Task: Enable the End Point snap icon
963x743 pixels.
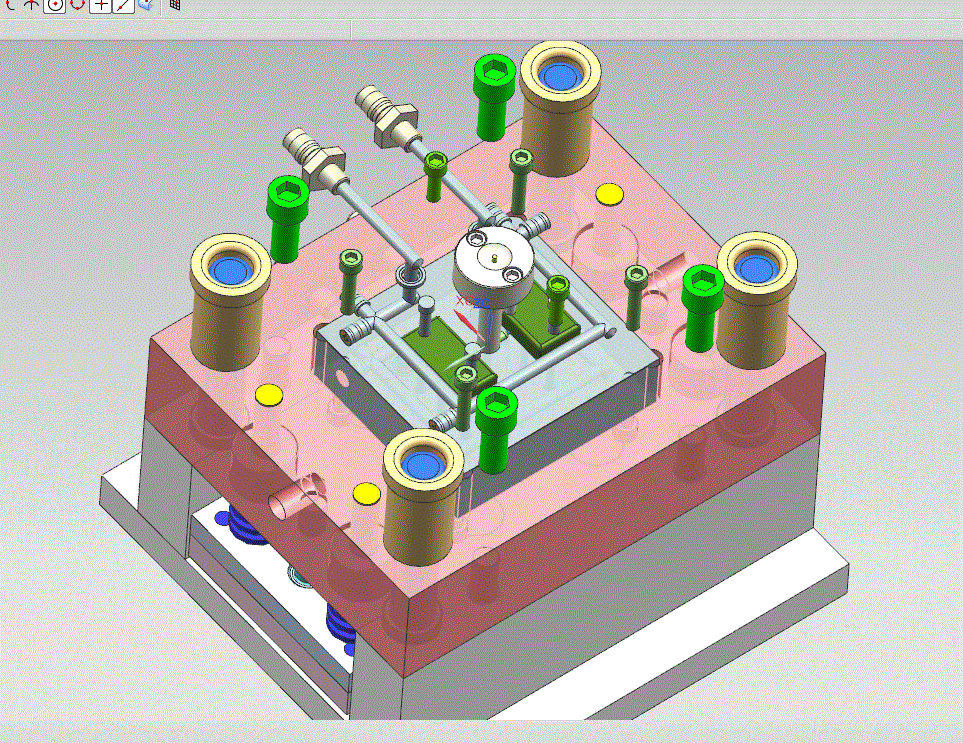Action: coord(10,5)
